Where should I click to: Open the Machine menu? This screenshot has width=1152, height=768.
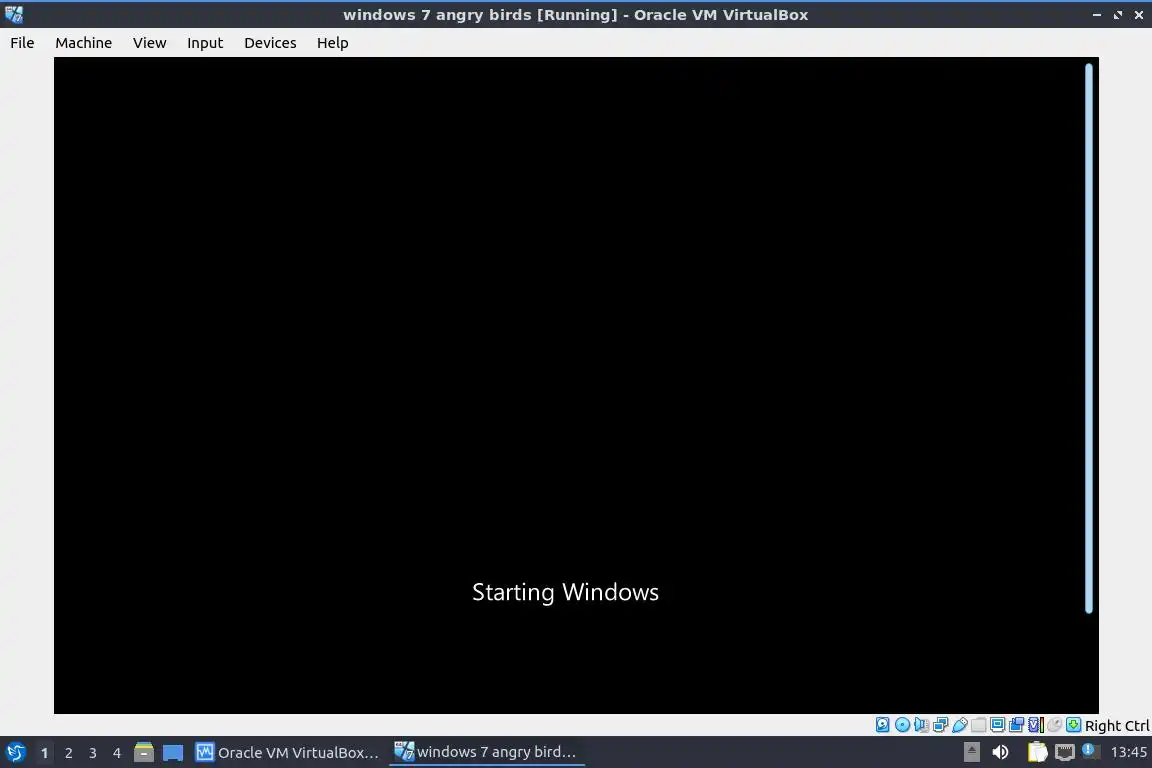[x=84, y=43]
